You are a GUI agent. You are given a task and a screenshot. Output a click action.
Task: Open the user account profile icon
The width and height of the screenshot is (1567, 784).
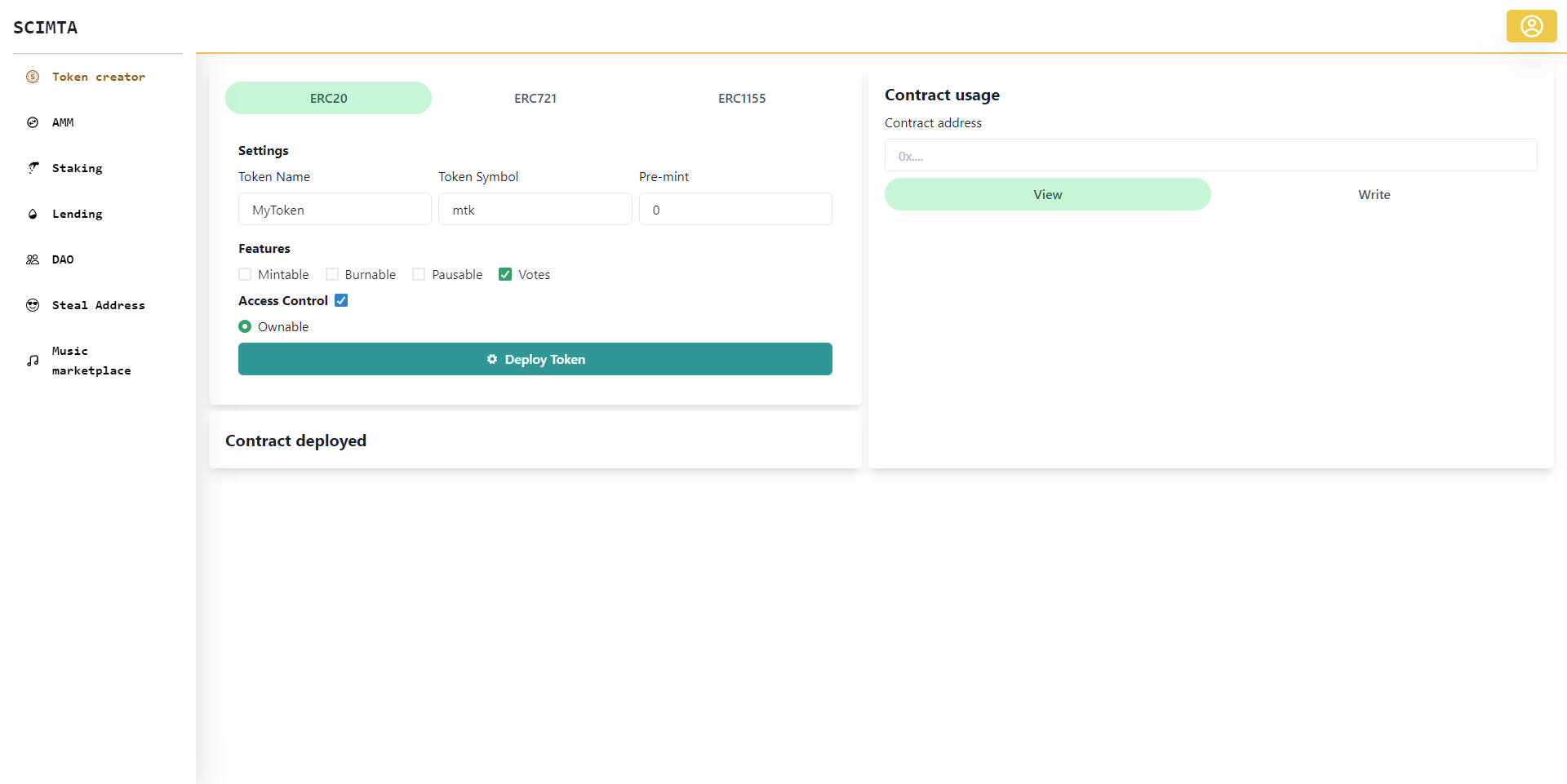click(x=1532, y=26)
